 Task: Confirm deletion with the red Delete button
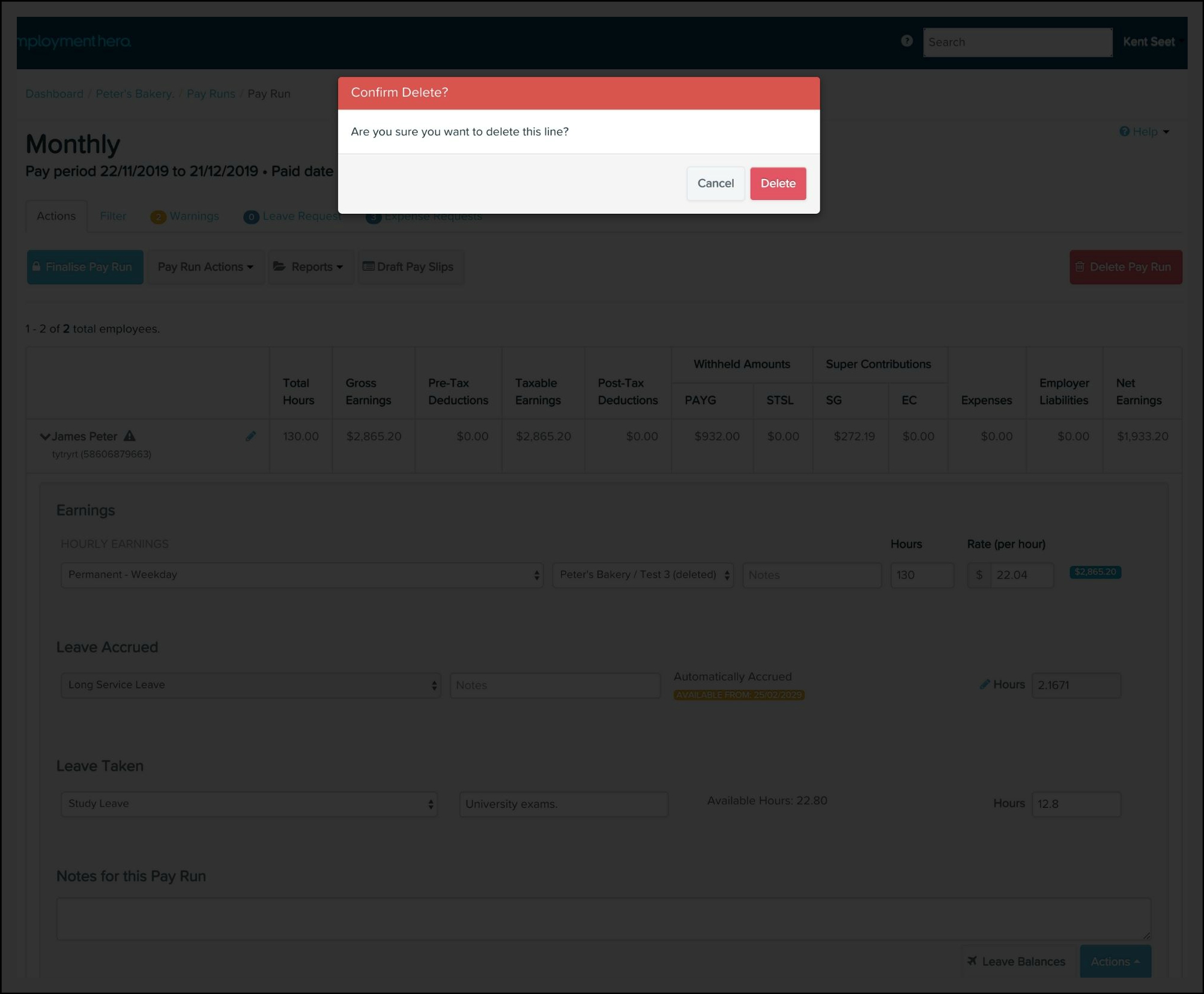(777, 183)
